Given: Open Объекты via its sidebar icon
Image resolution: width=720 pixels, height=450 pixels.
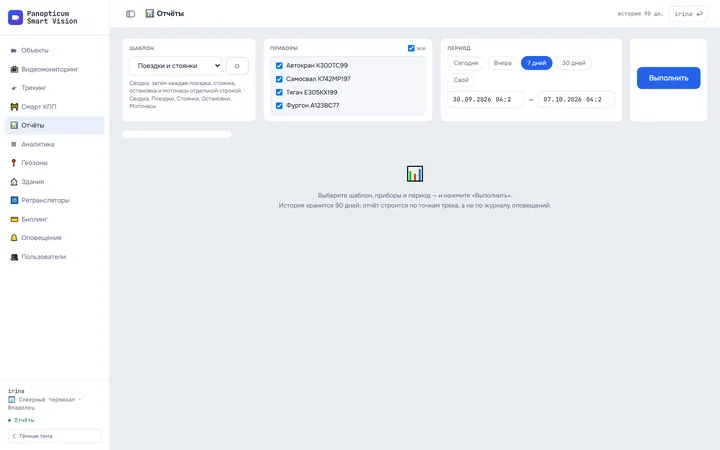Looking at the screenshot, I should pyautogui.click(x=14, y=51).
